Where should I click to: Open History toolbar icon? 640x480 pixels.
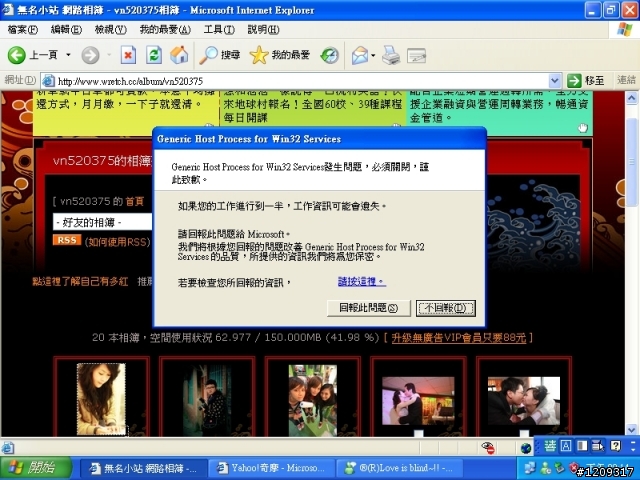(x=329, y=55)
